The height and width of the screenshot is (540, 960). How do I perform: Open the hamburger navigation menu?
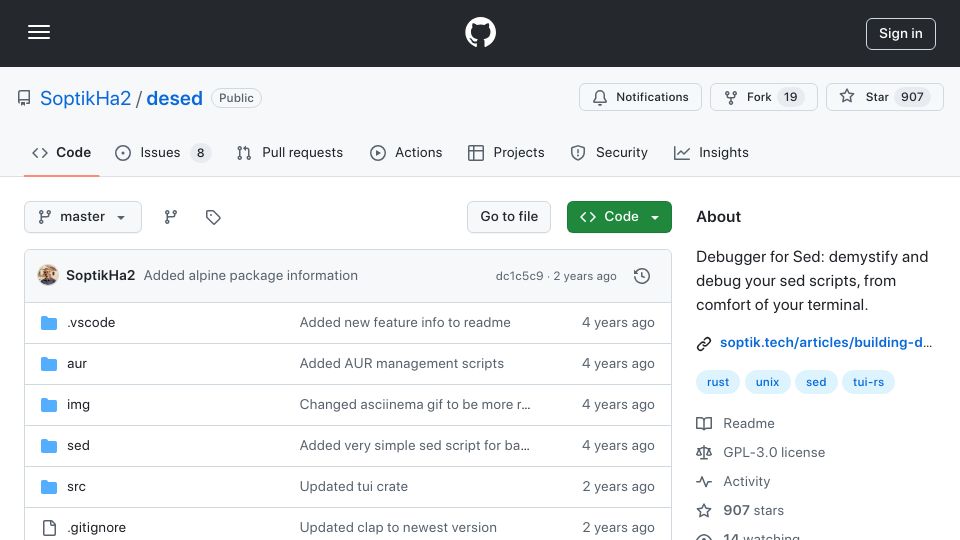[39, 32]
